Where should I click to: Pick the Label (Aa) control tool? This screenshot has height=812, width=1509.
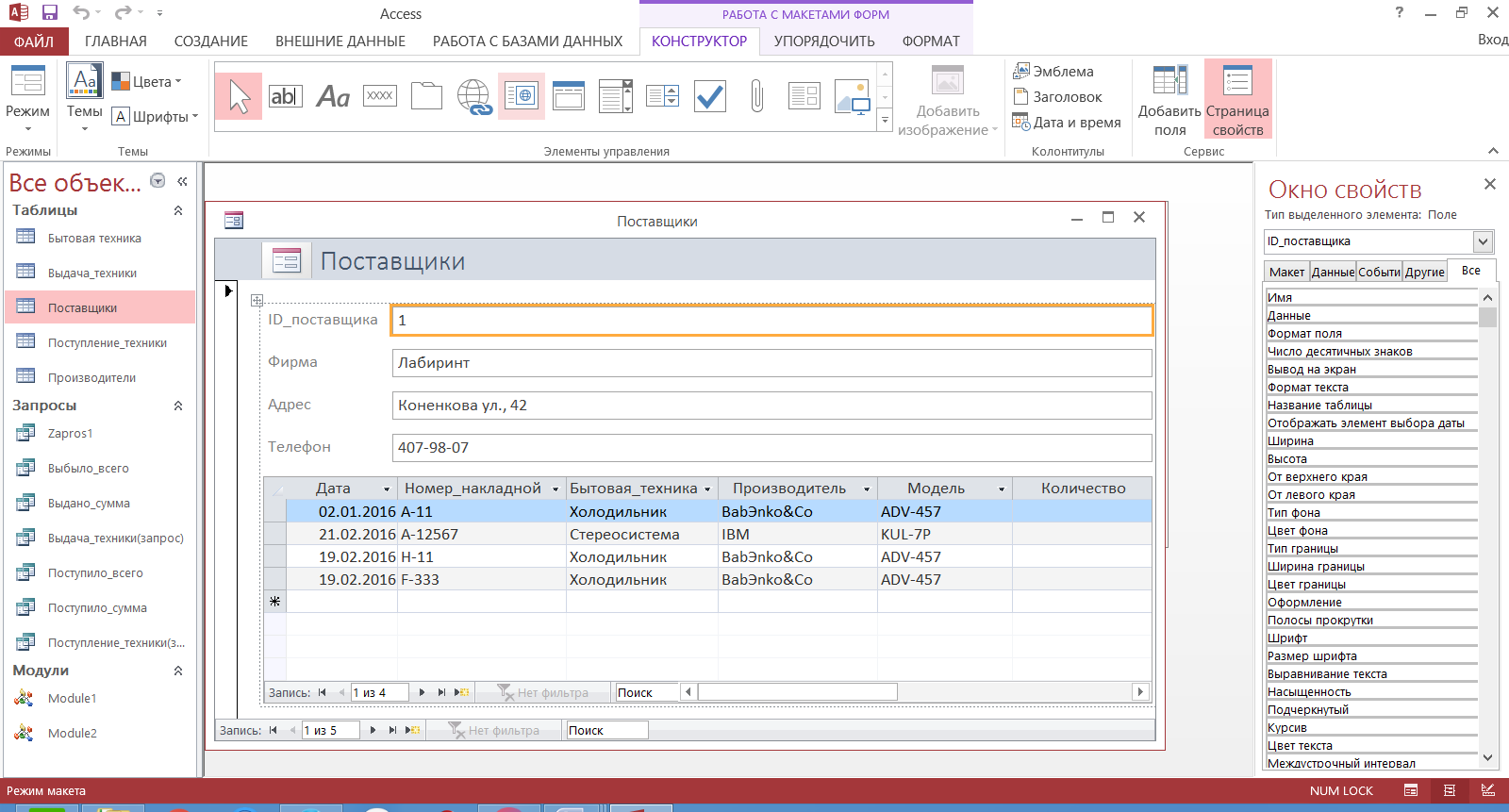tap(333, 96)
